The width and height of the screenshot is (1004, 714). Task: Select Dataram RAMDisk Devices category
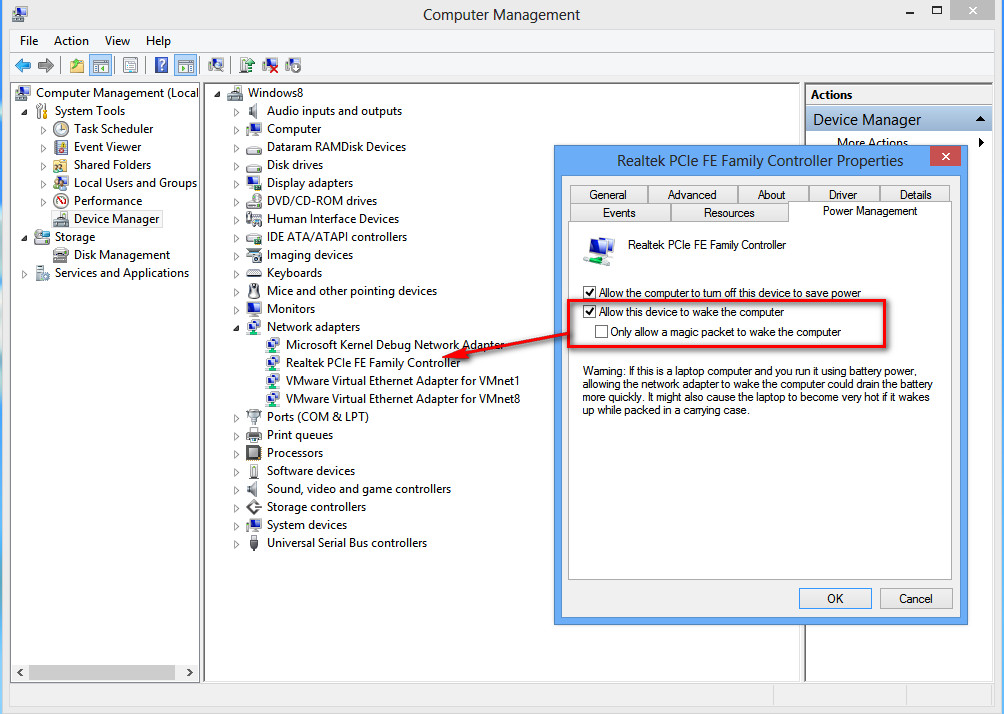click(336, 147)
